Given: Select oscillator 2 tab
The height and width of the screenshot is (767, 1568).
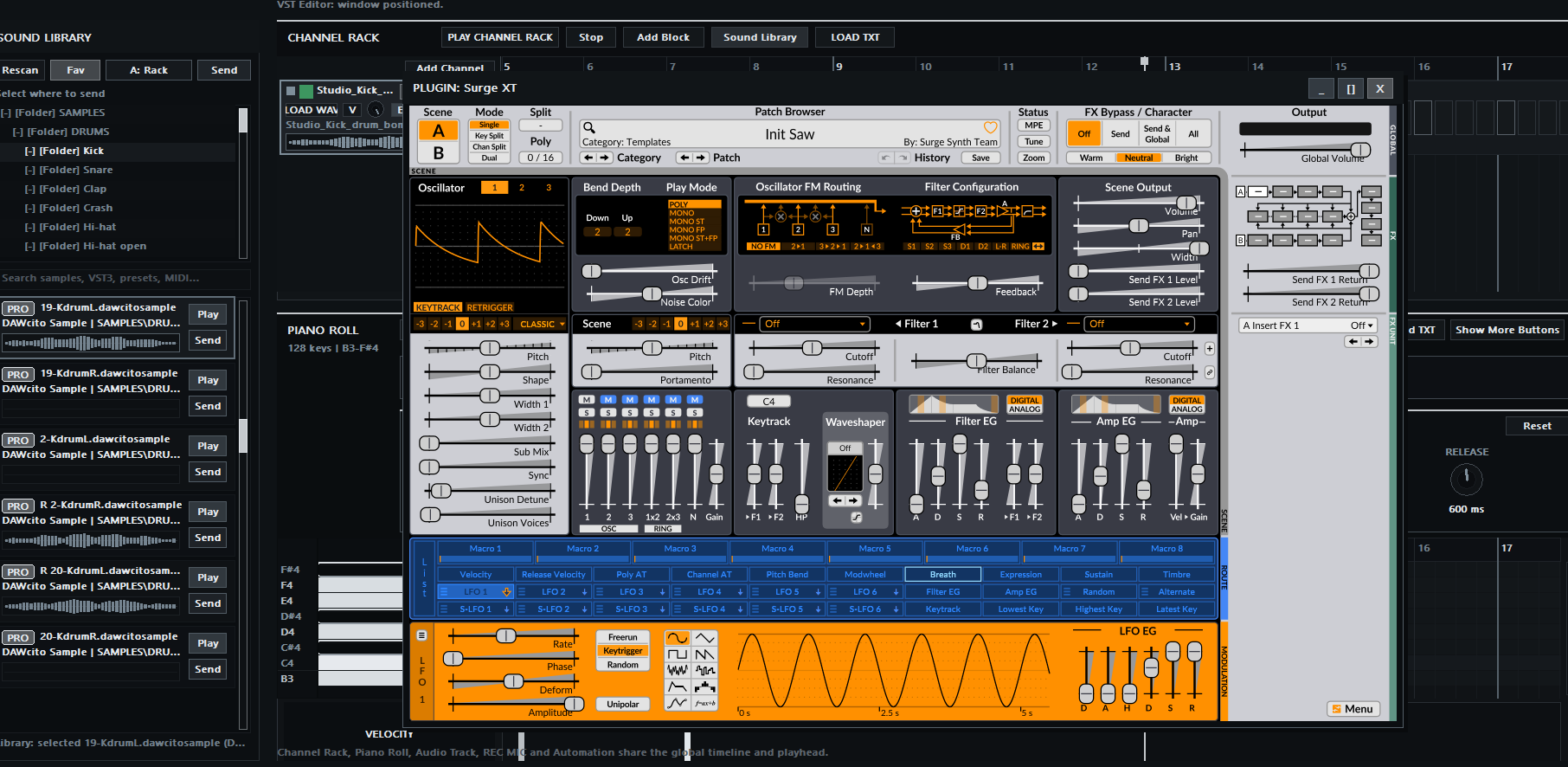Looking at the screenshot, I should [x=522, y=187].
